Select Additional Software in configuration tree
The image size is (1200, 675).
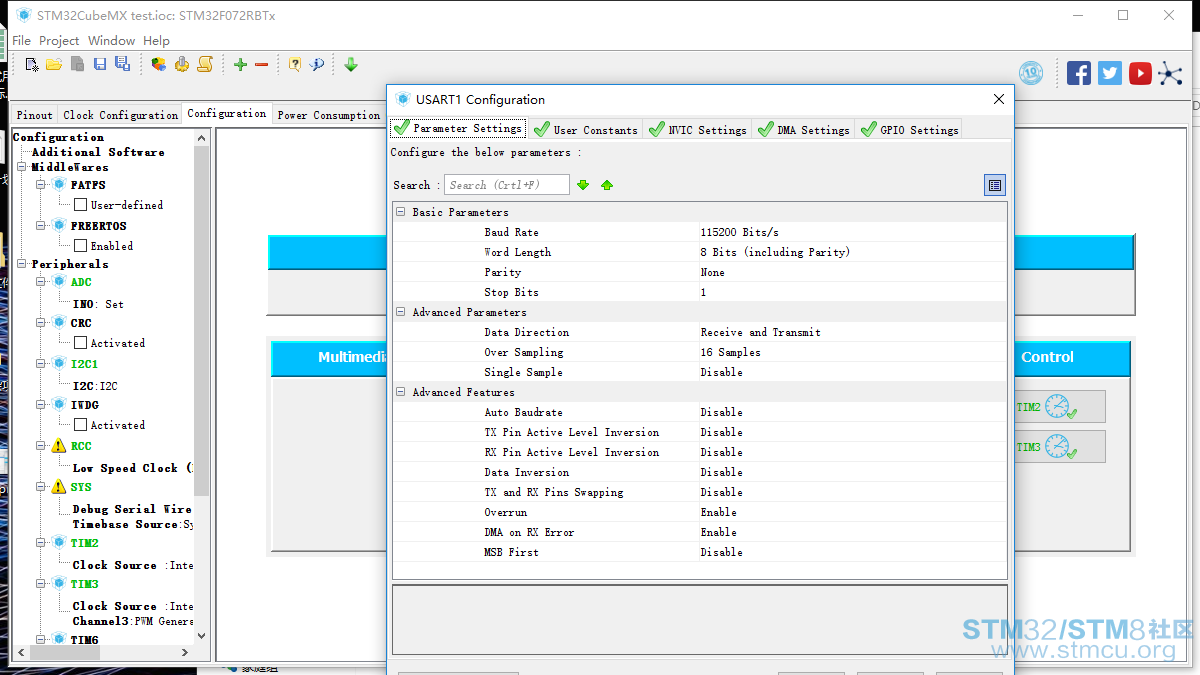click(98, 152)
